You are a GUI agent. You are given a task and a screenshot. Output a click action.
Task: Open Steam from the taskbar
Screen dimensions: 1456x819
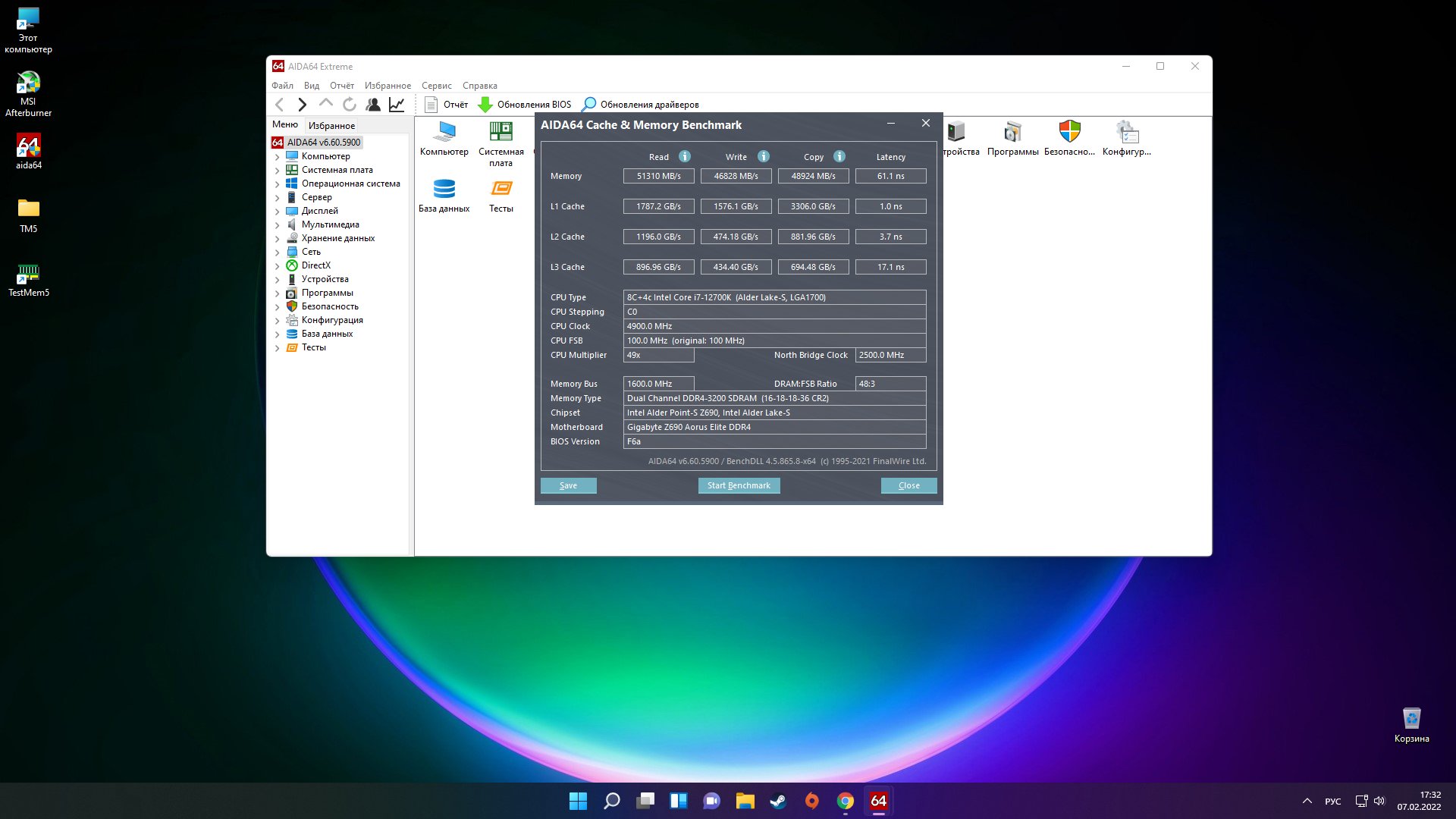pyautogui.click(x=778, y=801)
